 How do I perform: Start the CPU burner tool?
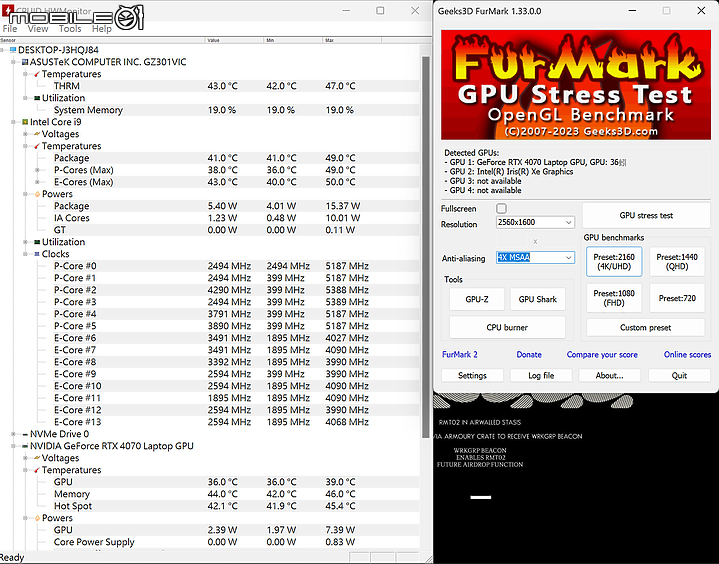[x=507, y=327]
